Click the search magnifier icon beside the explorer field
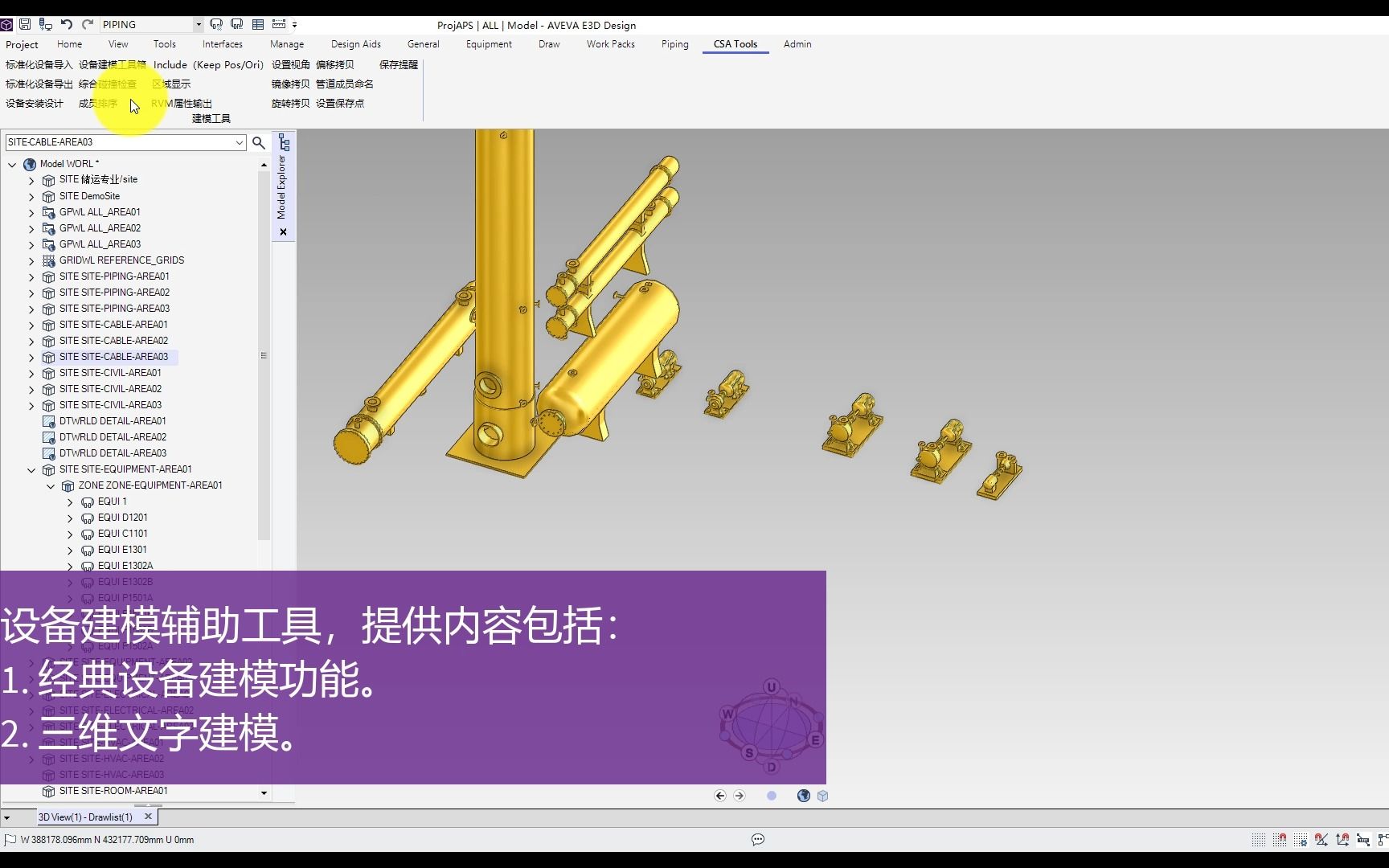Viewport: 1389px width, 868px height. point(258,142)
